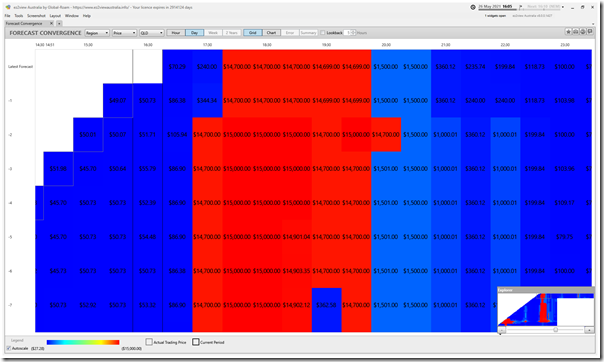Toggle the Autoscale checkbox in legend
Viewport: 604px width, 362px height.
[x=8, y=348]
